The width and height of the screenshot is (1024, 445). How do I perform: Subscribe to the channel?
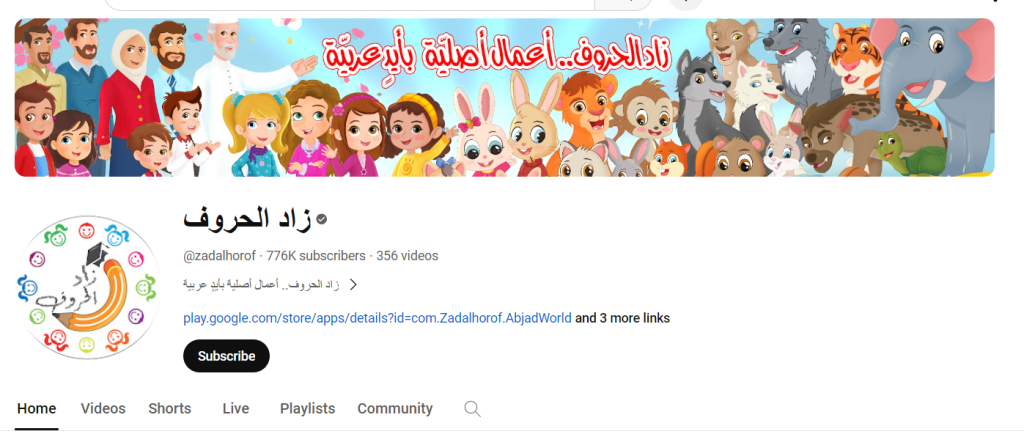(x=226, y=356)
